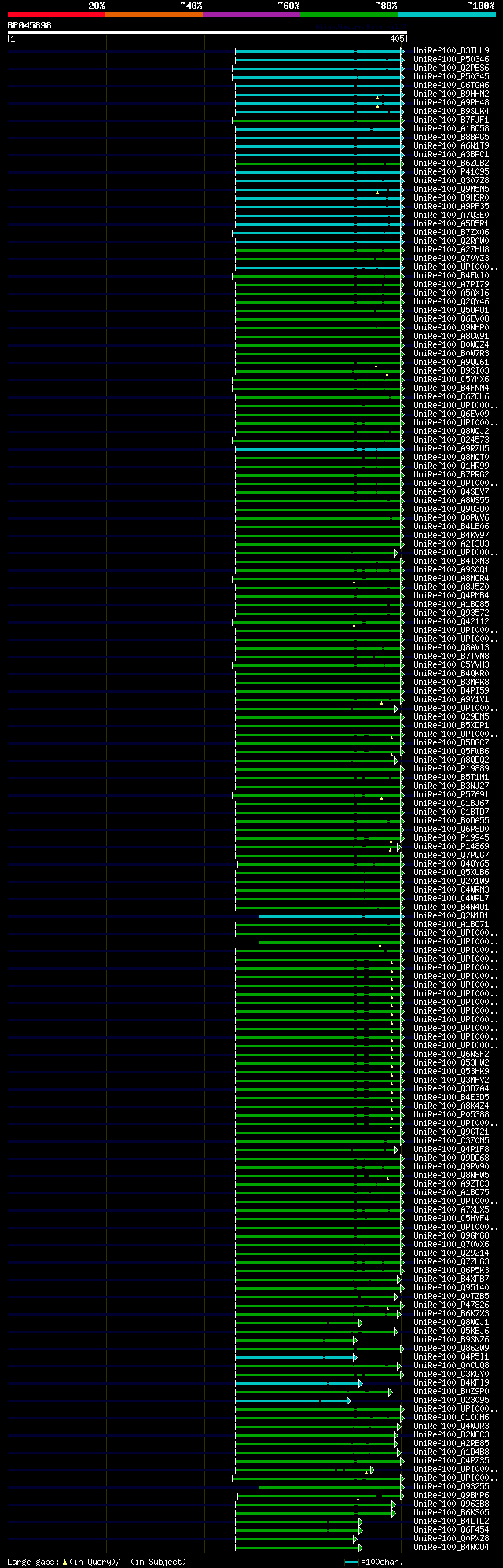Click the arrowhead ending the Q8WQJ1 alignment bar
The image size is (503, 1568).
tap(360, 1323)
